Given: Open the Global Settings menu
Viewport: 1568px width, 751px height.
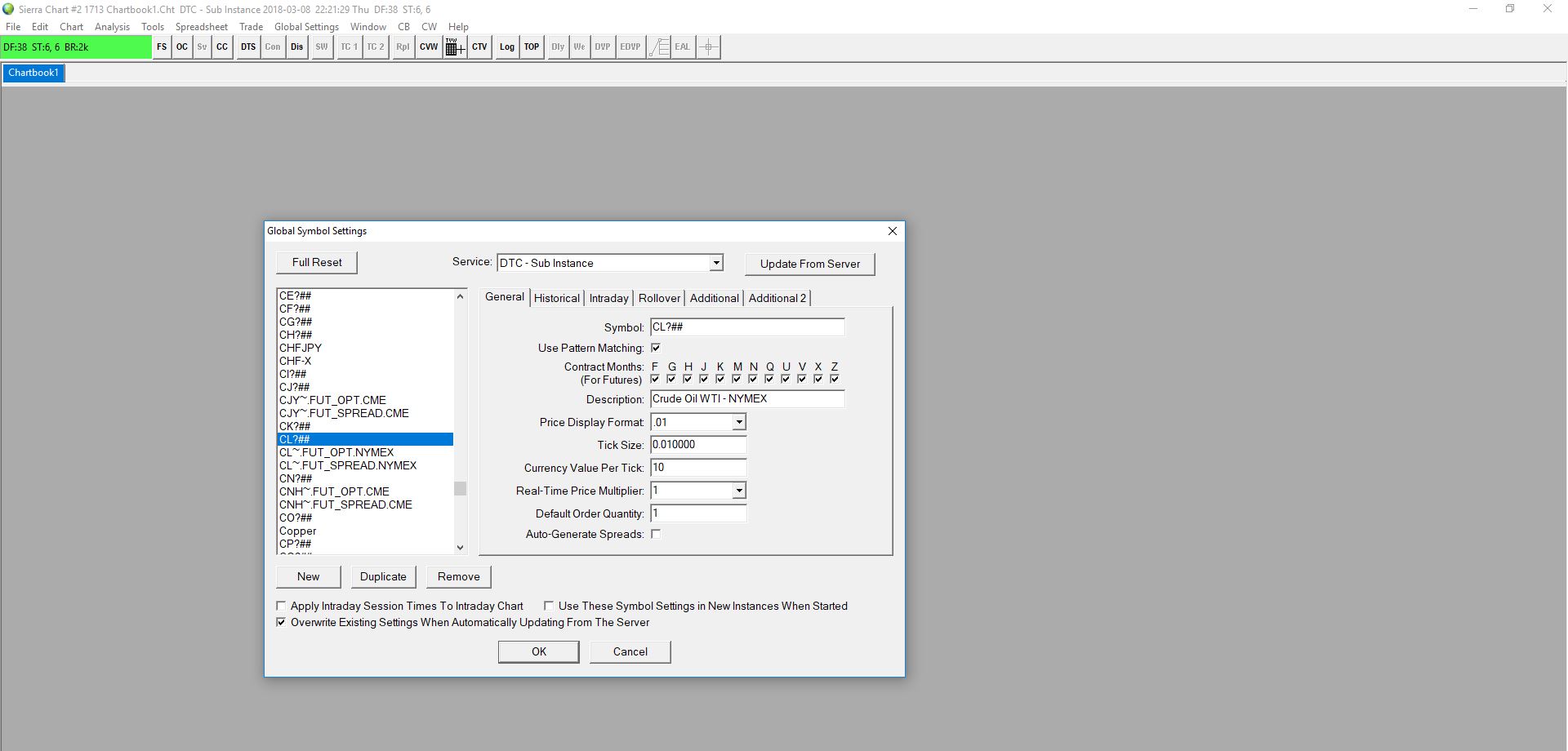Looking at the screenshot, I should (x=306, y=27).
